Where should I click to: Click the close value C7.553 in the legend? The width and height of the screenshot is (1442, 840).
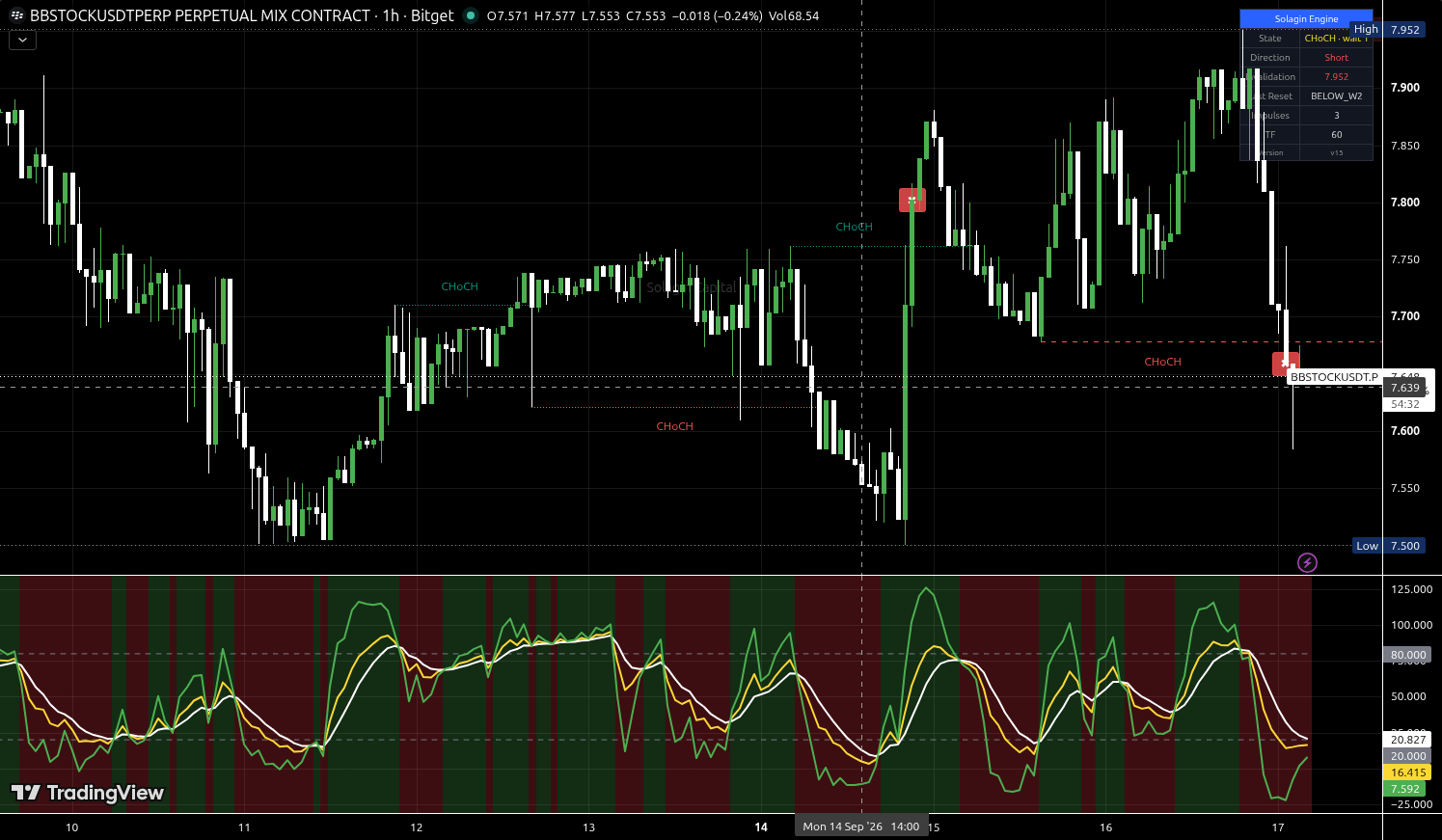pyautogui.click(x=645, y=15)
